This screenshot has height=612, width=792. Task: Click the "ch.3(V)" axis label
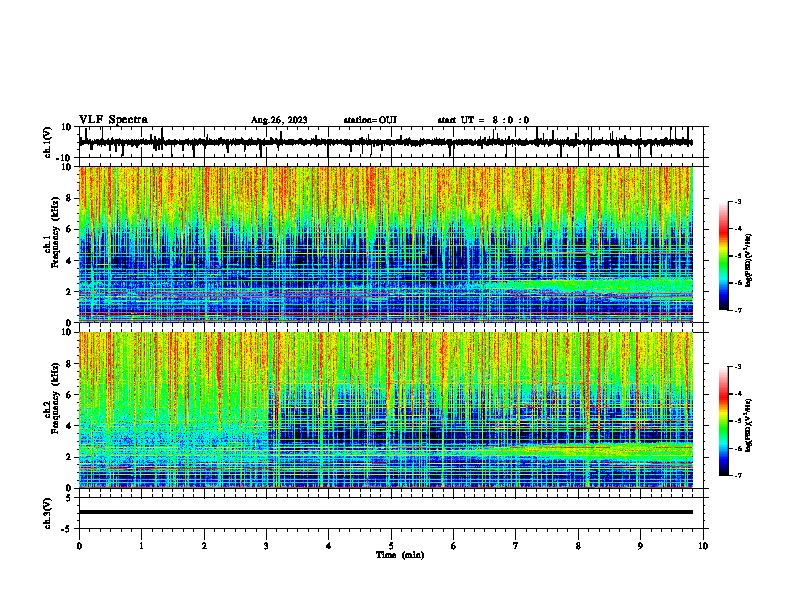(x=47, y=513)
